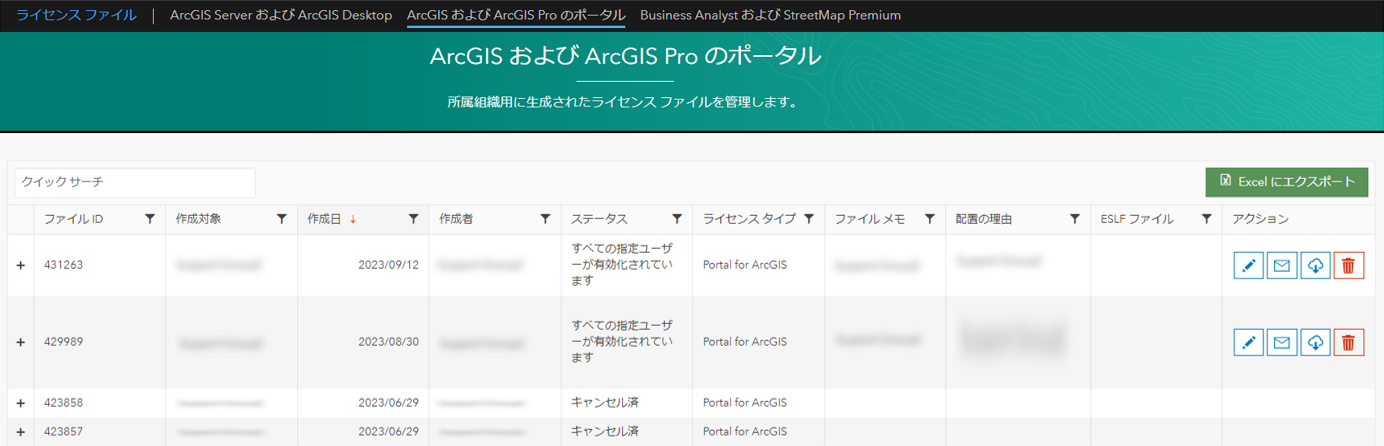This screenshot has height=446, width=1384.
Task: Open filter for ファイル ID column
Action: (x=150, y=219)
